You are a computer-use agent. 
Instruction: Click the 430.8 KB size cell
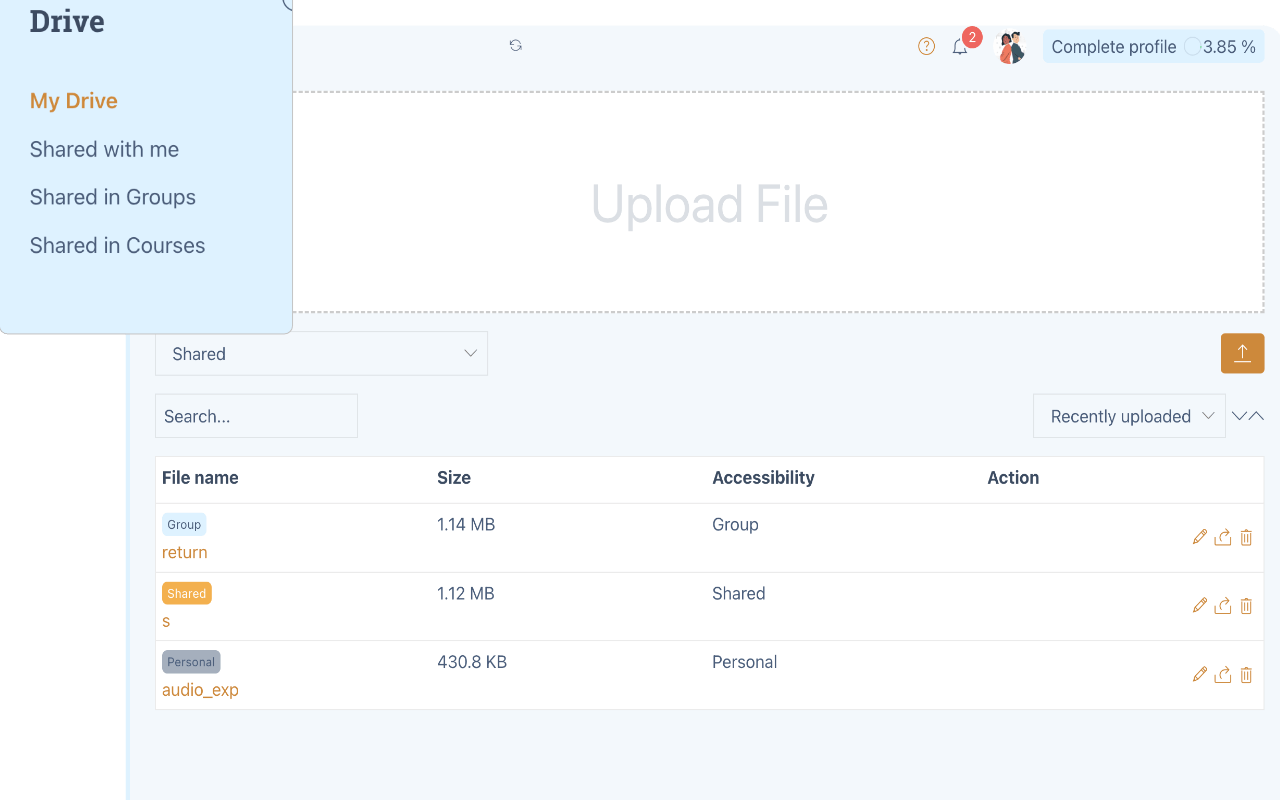472,662
